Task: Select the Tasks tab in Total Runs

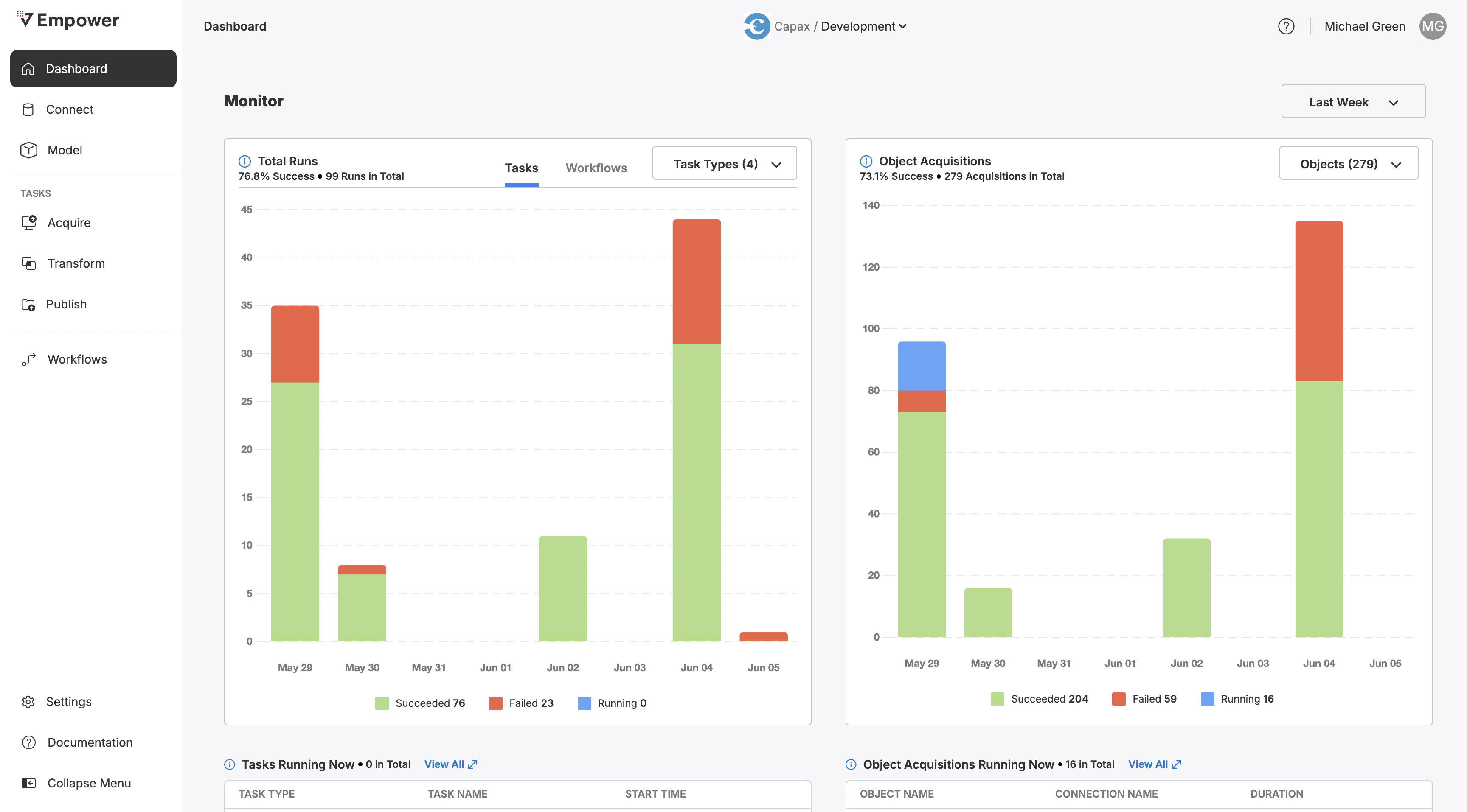Action: pos(521,168)
